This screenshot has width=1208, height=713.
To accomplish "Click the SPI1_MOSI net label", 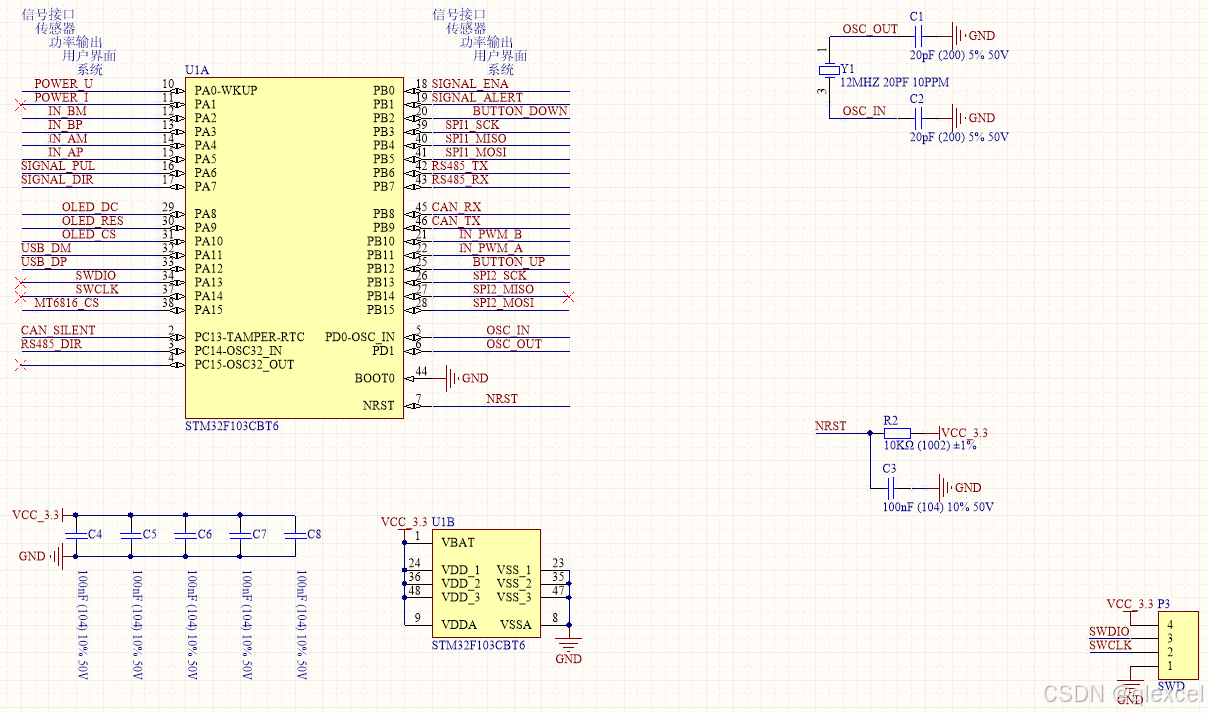I will 476,152.
